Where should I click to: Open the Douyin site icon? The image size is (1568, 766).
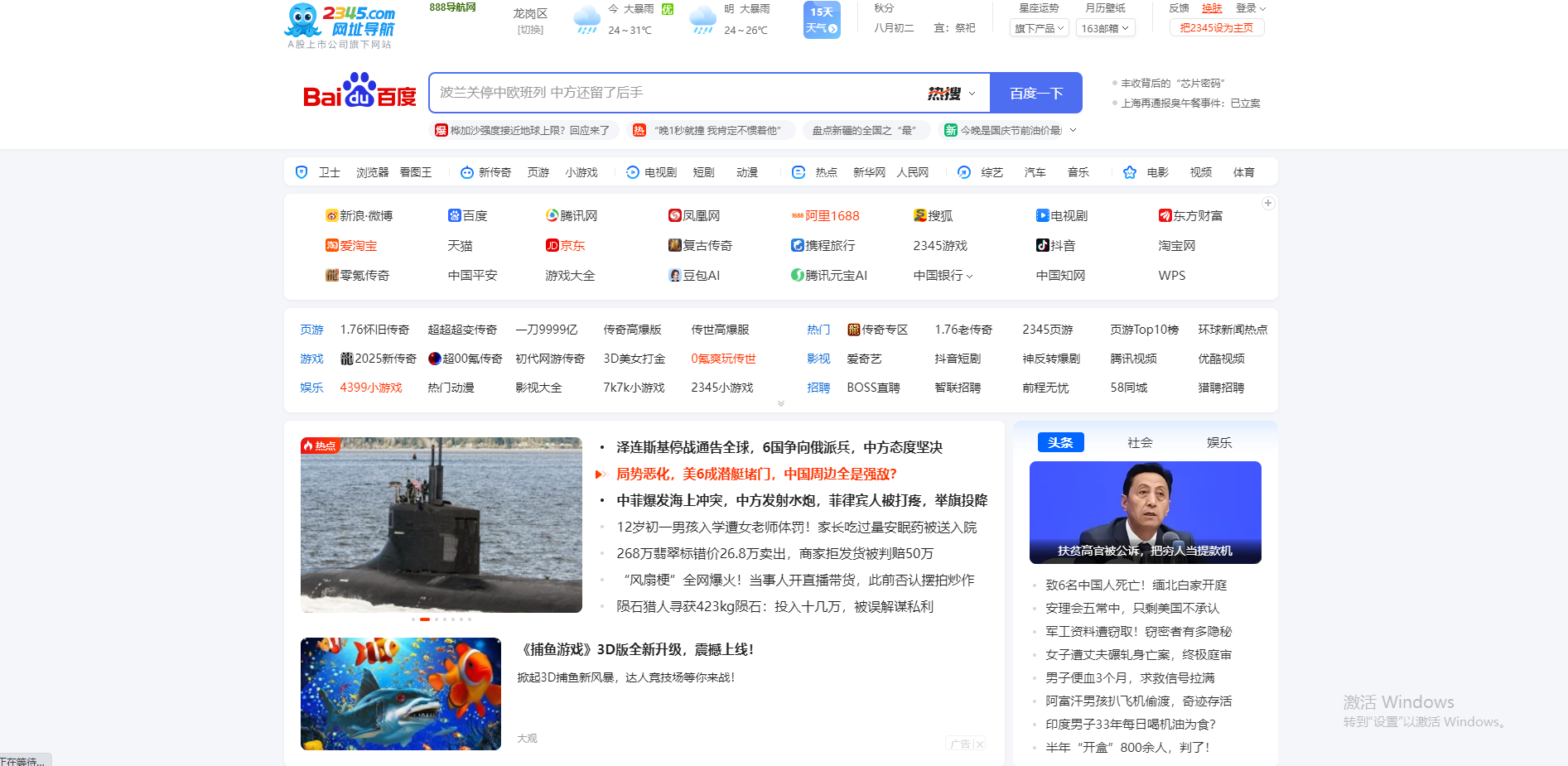(x=1043, y=245)
